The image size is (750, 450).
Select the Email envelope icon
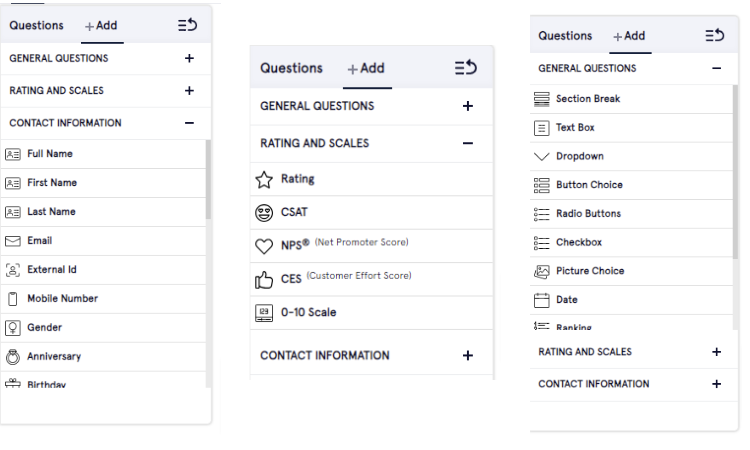(13, 241)
